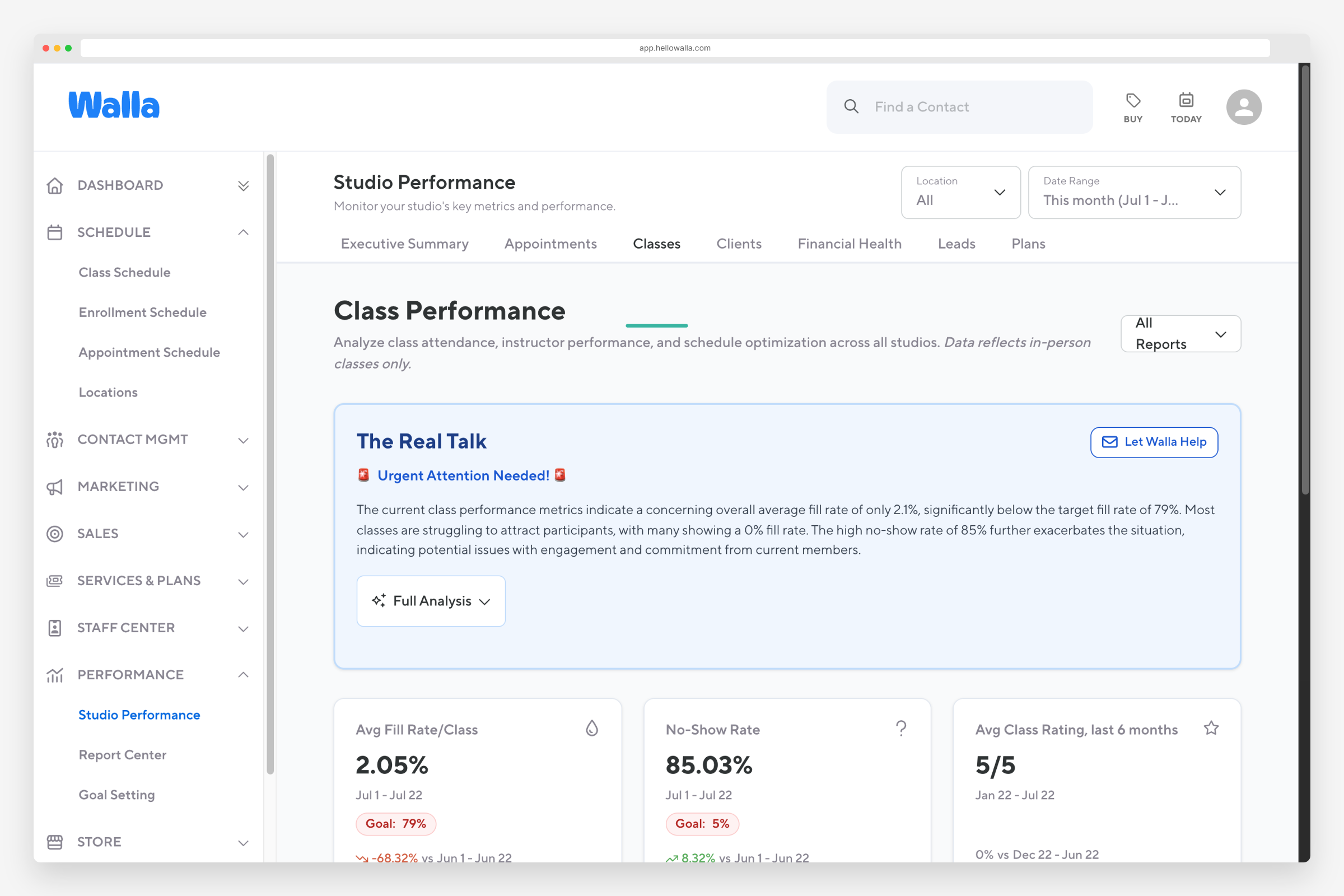Open the Today calendar icon
Viewport: 1344px width, 896px height.
point(1186,101)
